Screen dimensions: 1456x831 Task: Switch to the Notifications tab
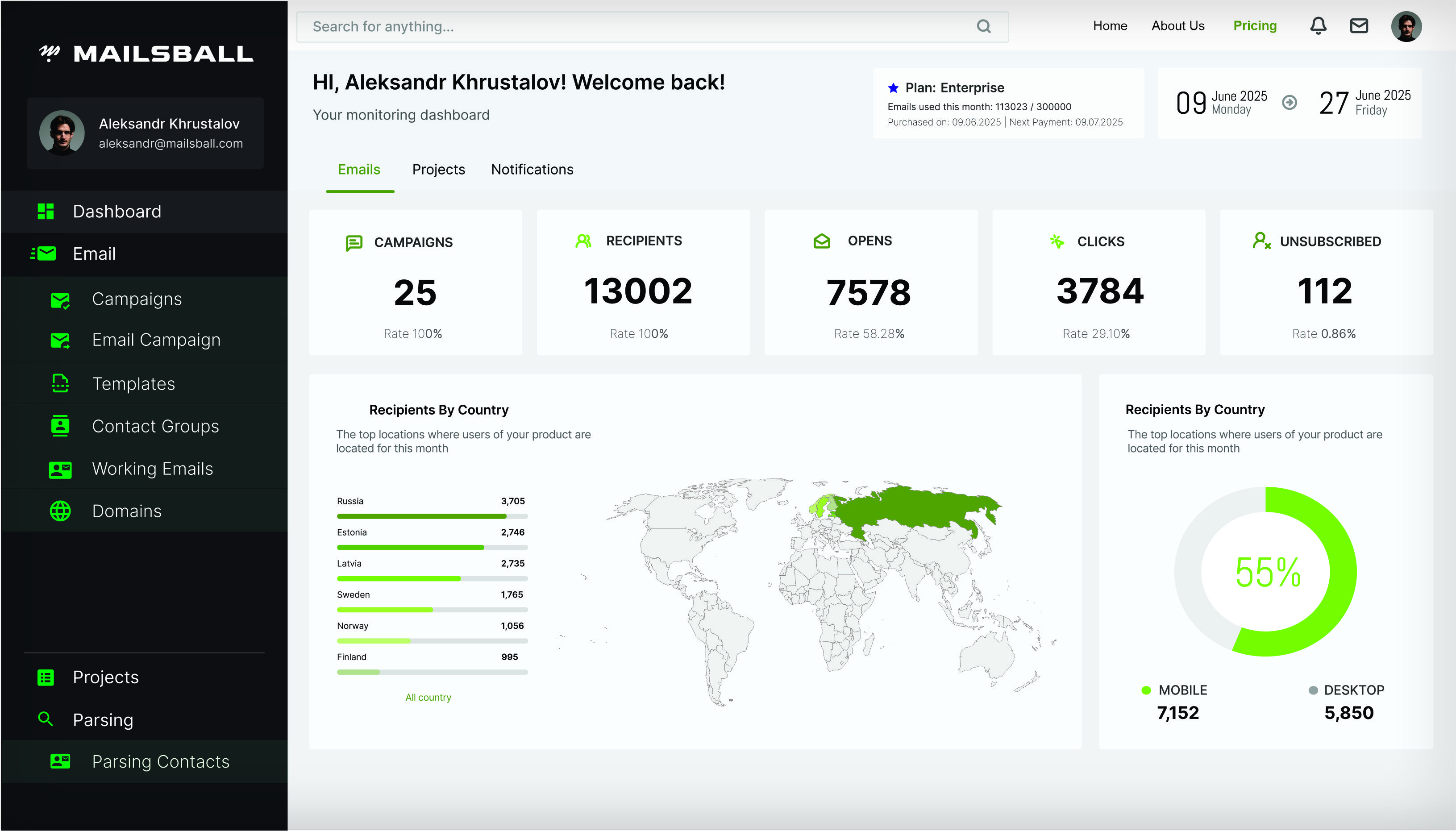(x=532, y=170)
